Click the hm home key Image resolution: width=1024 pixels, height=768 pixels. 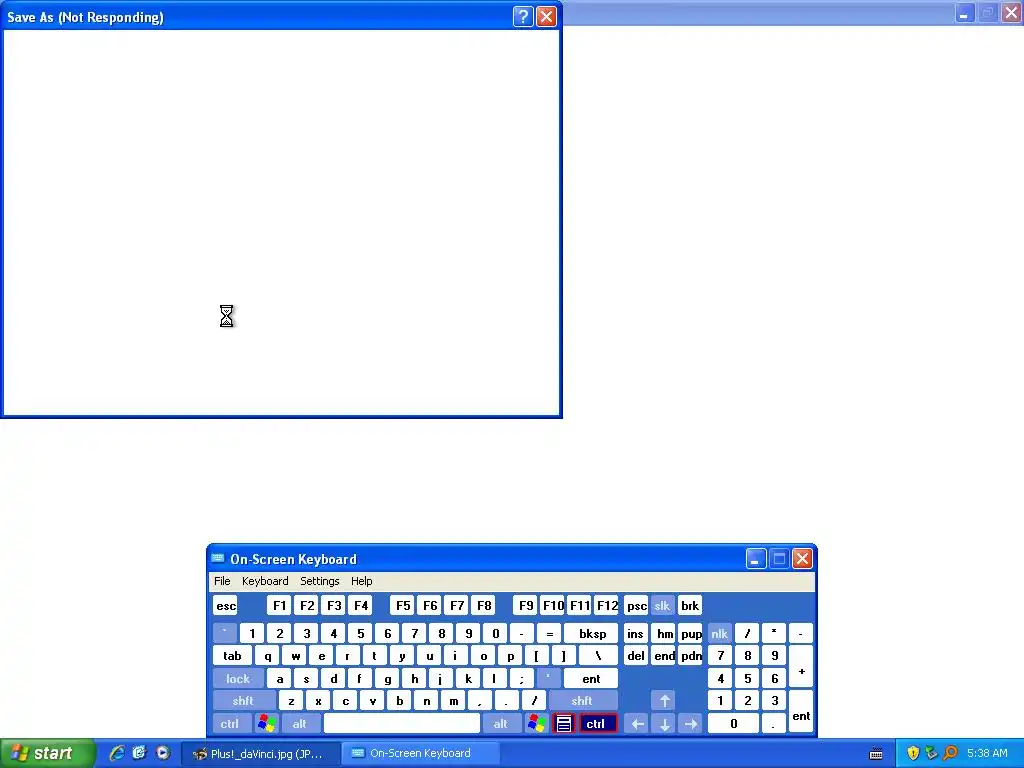pos(664,633)
